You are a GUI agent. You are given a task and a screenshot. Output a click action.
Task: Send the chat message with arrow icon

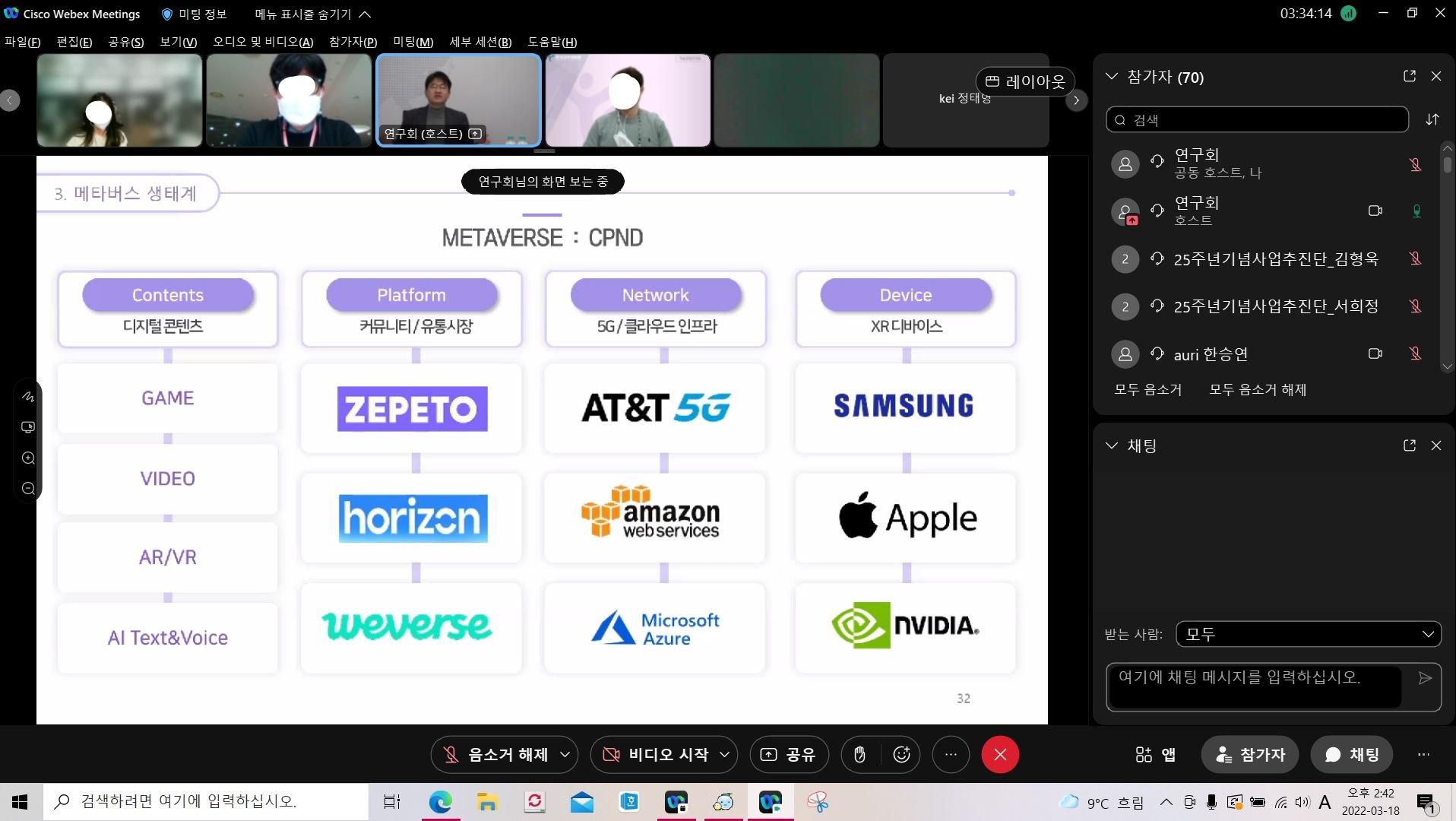(x=1426, y=678)
